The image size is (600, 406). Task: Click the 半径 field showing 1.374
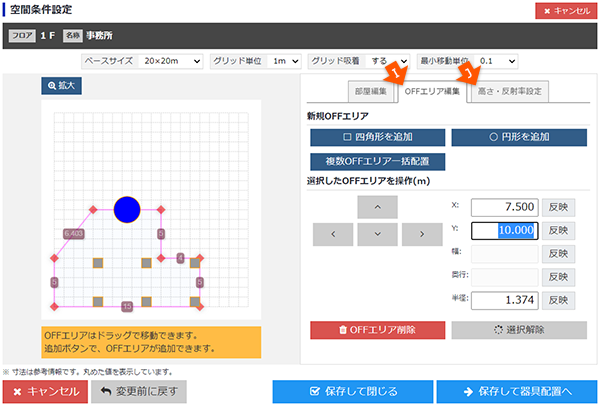click(x=505, y=300)
